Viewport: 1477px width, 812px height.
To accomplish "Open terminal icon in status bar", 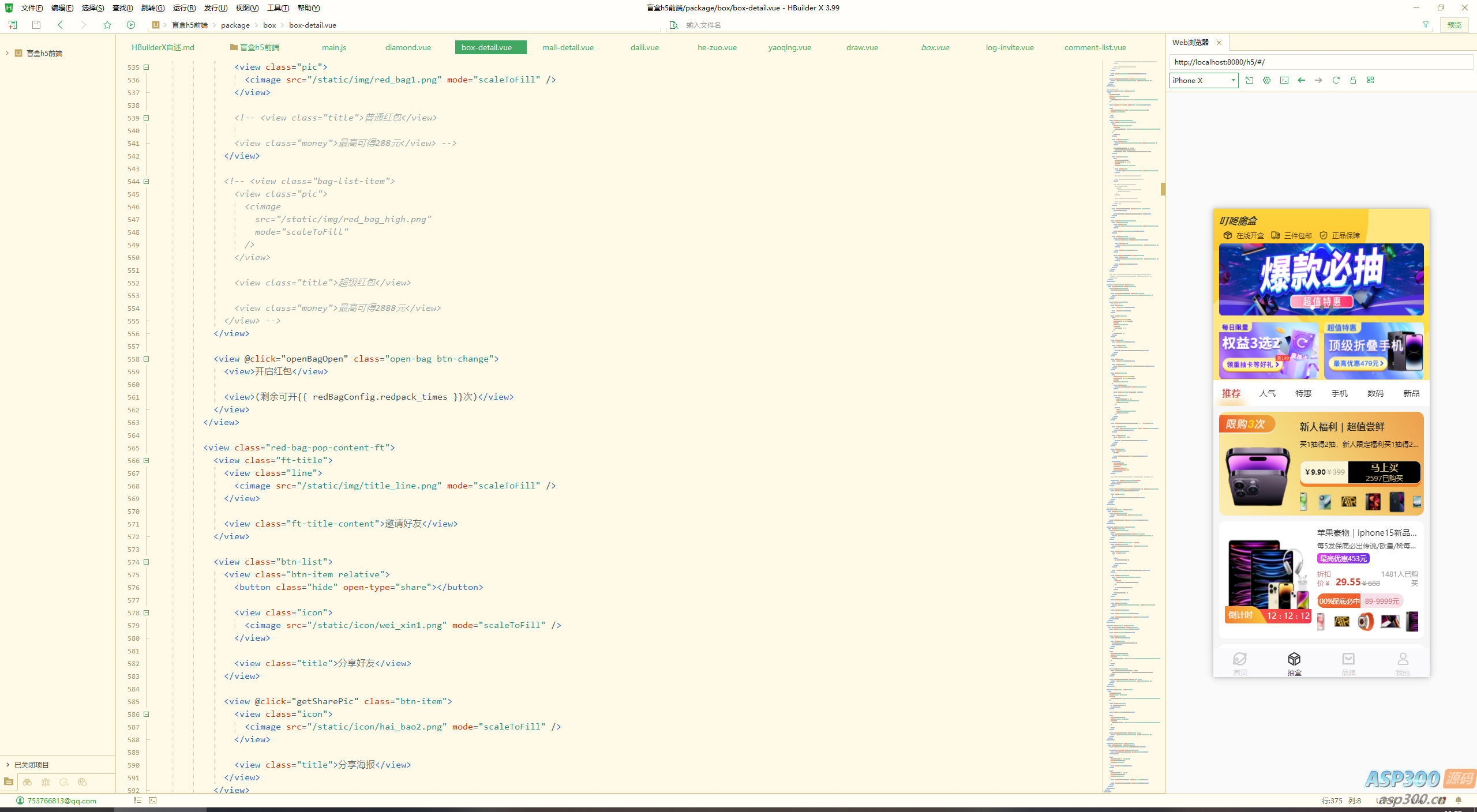I will (153, 800).
